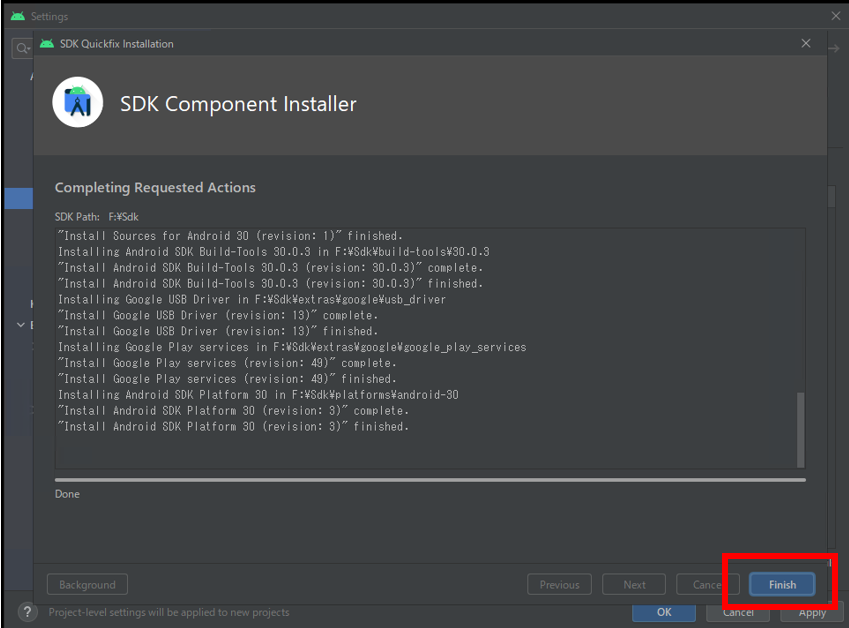Screen dimensions: 849x628
Task: Click the "Install Sources for Android 30" finished line
Action: point(230,236)
